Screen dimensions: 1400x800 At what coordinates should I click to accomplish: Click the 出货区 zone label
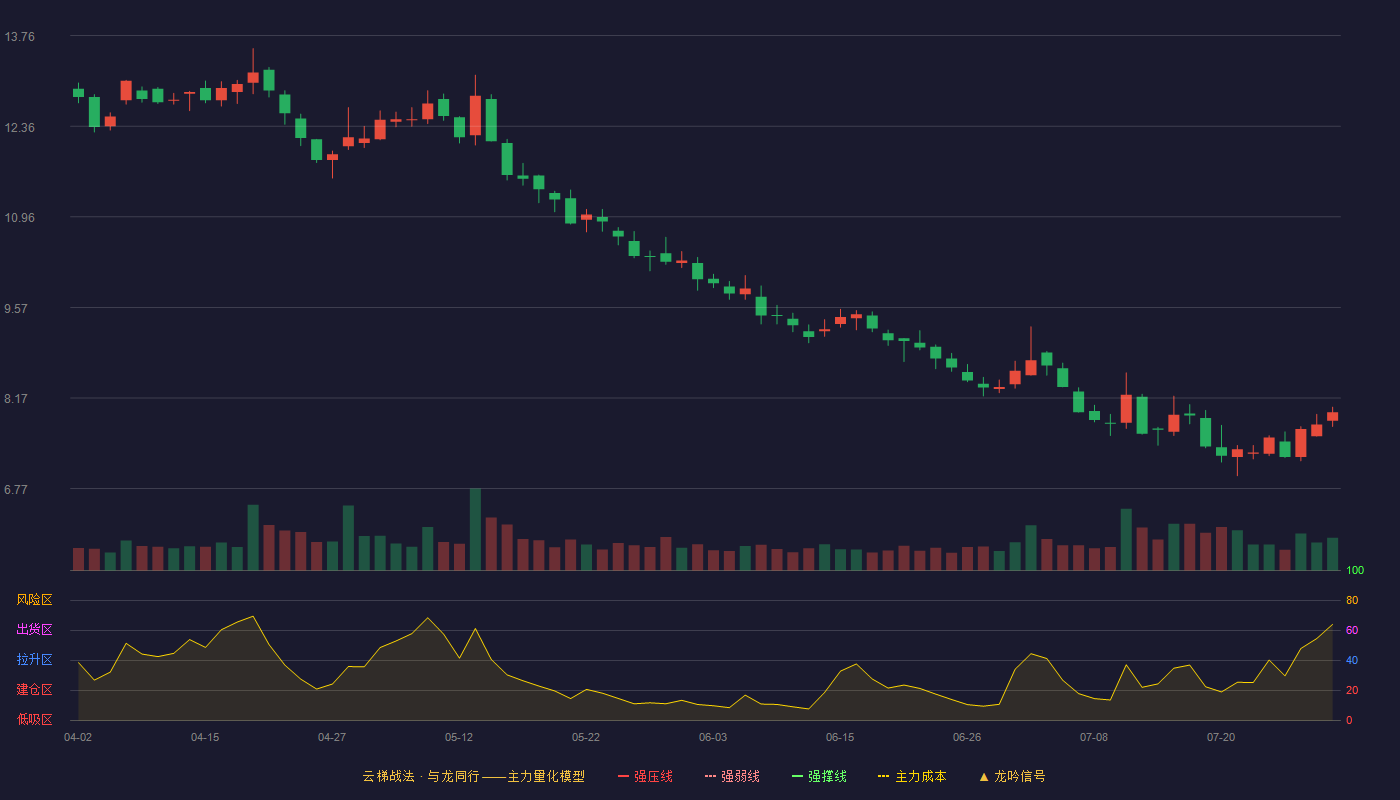[x=34, y=630]
